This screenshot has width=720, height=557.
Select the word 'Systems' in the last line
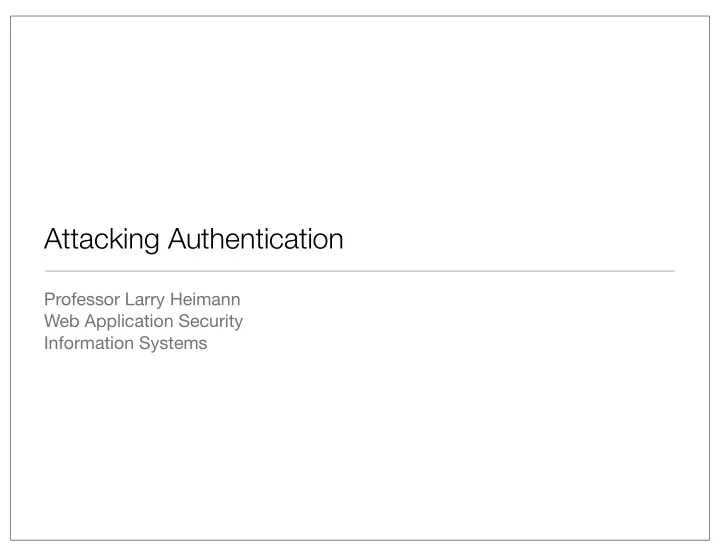[173, 344]
